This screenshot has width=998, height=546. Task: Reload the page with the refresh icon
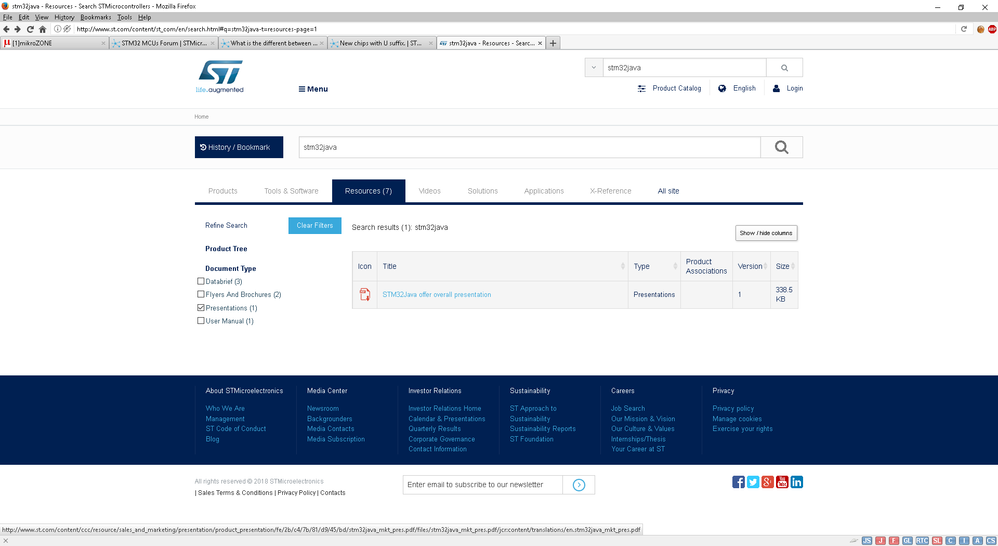(30, 29)
